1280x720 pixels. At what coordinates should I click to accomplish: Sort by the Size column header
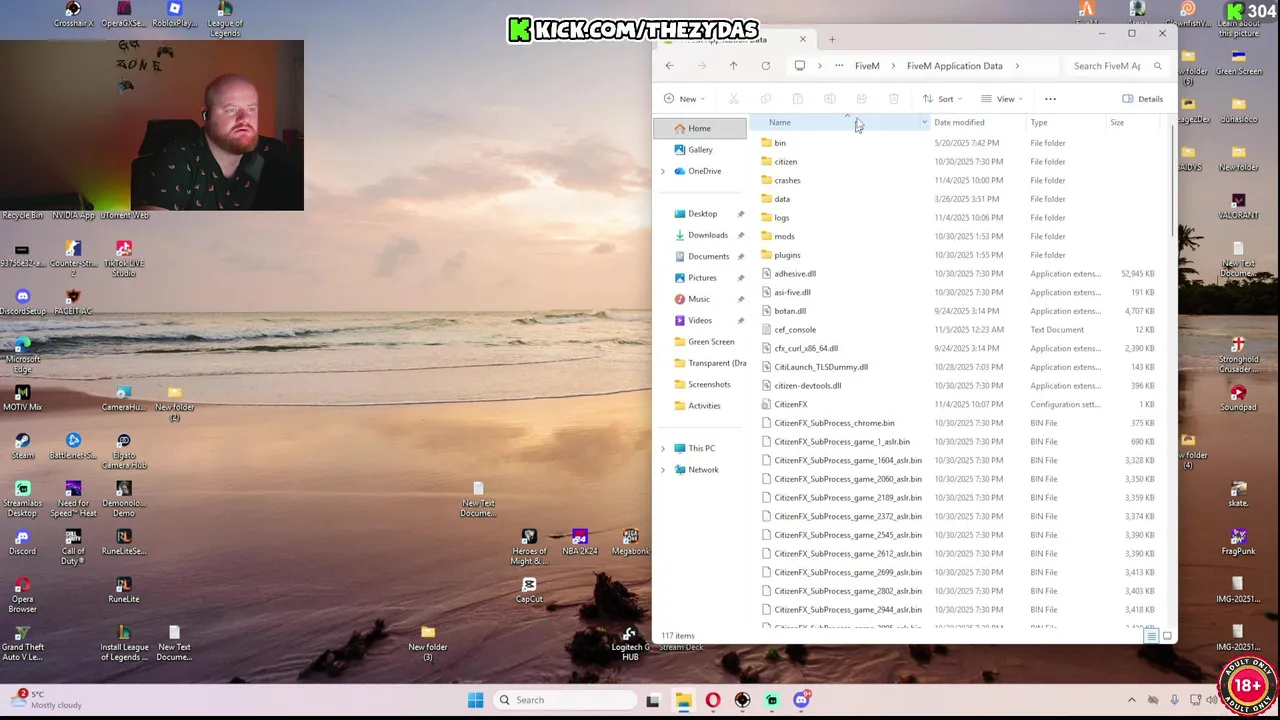click(x=1117, y=122)
